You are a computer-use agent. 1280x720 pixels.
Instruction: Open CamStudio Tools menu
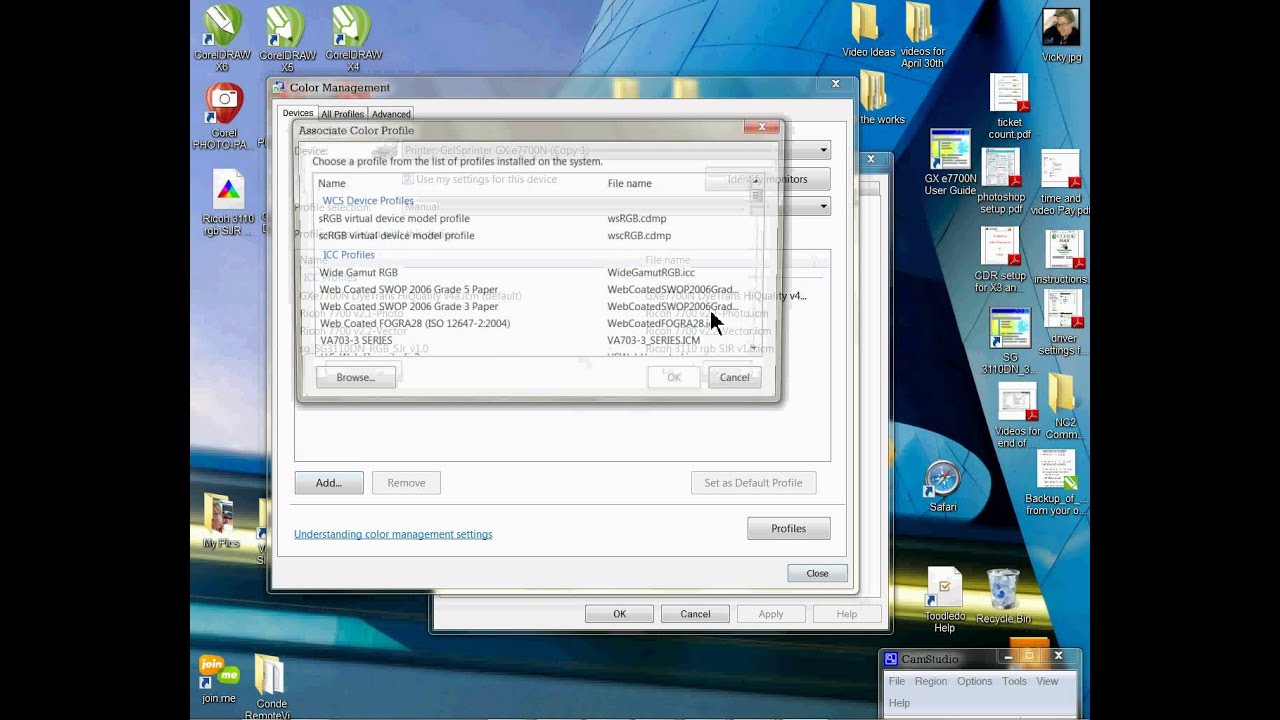1014,681
